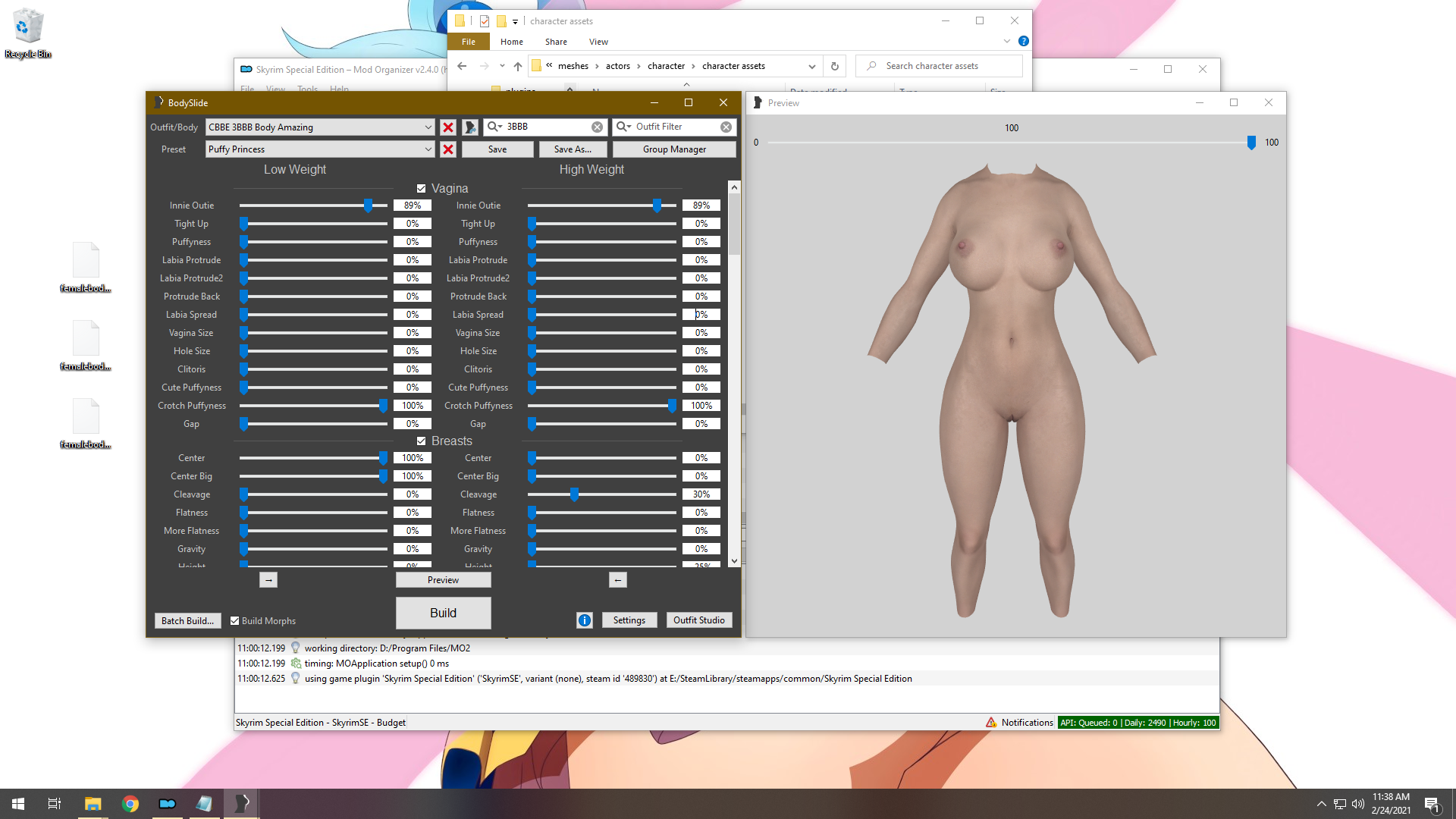Click the Save preset button
Viewport: 1456px width, 819px height.
(x=497, y=149)
